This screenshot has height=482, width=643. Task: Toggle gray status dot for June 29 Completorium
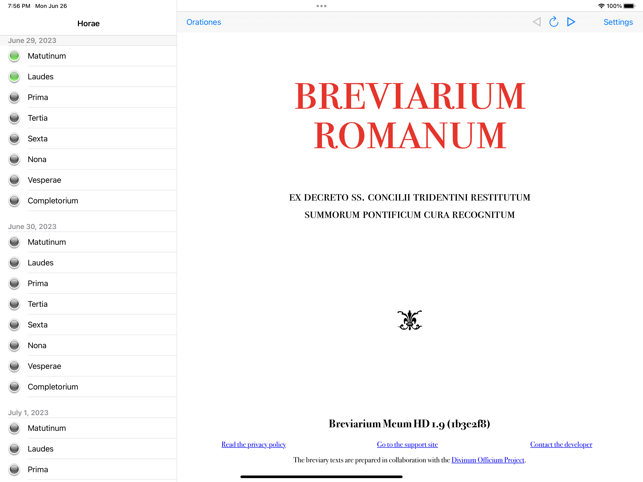14,201
